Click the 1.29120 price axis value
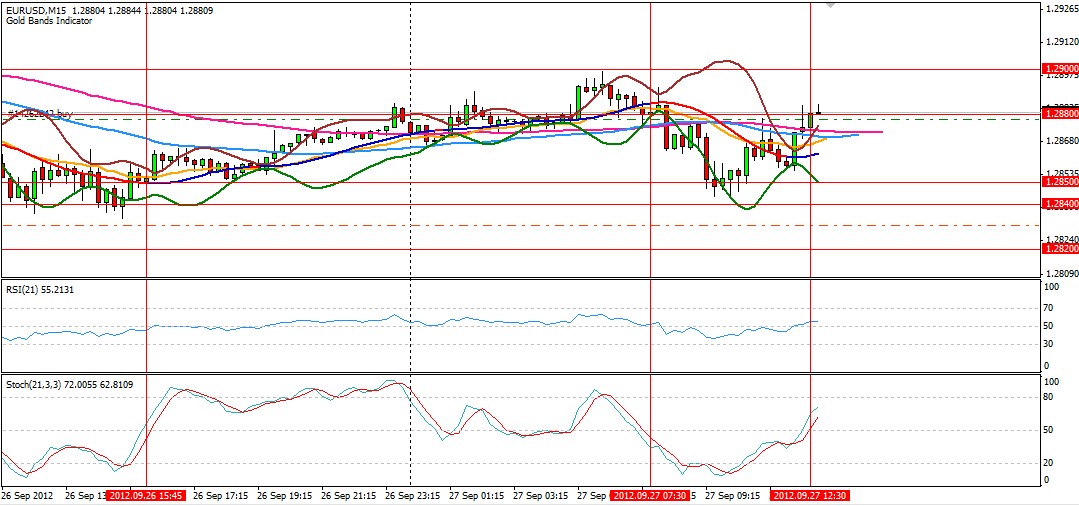This screenshot has height=506, width=1079. pyautogui.click(x=1061, y=42)
